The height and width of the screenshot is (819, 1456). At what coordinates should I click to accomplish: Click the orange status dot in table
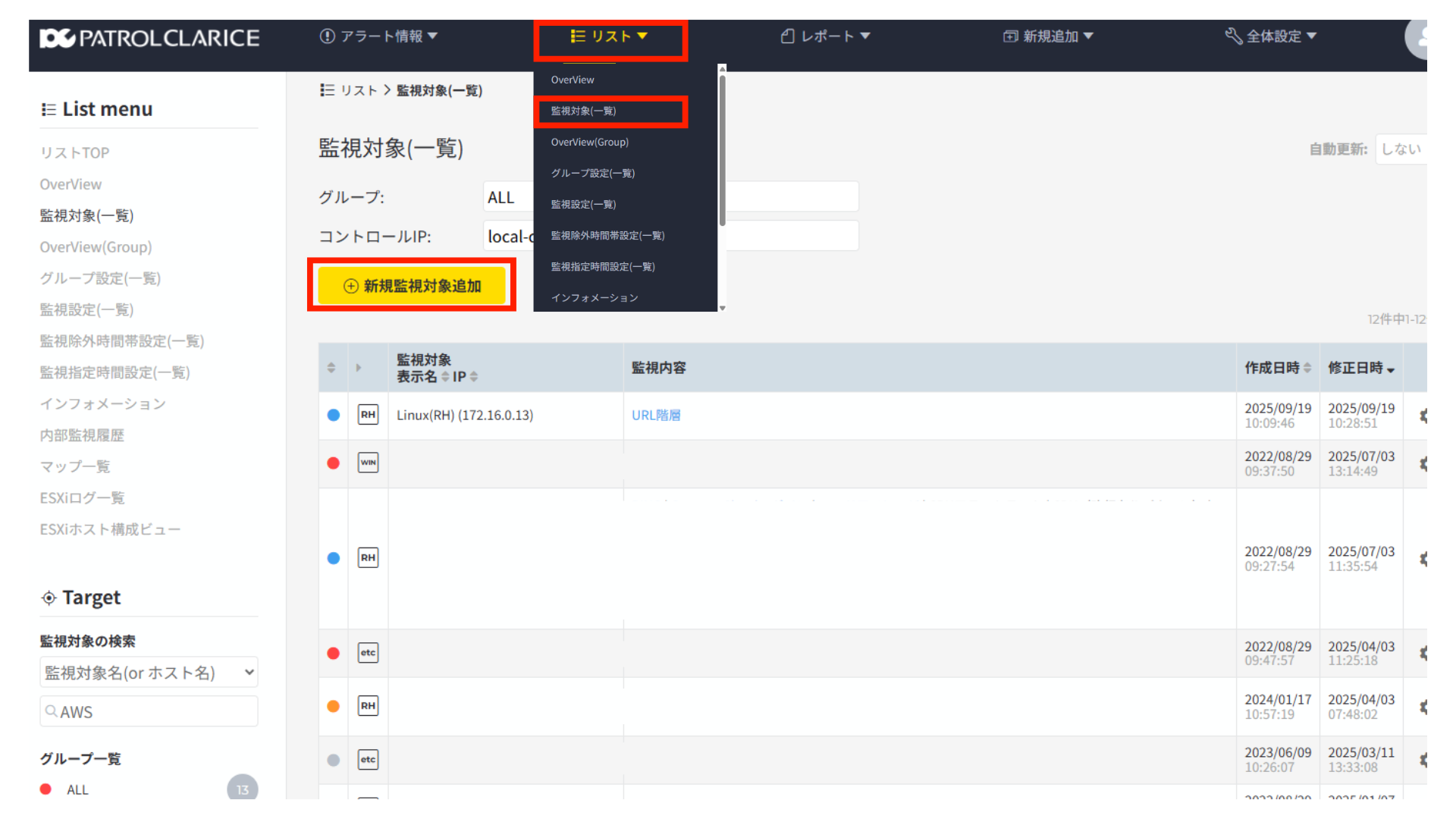coord(333,706)
